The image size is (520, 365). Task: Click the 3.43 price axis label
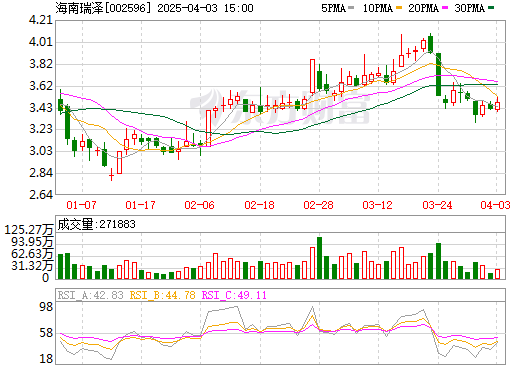point(41,108)
